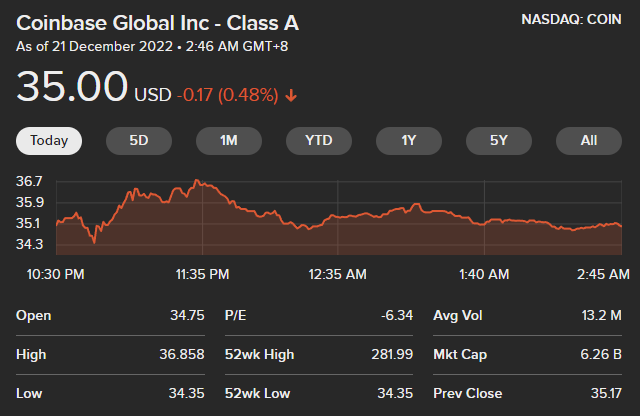Open the 5Y price history

point(499,141)
